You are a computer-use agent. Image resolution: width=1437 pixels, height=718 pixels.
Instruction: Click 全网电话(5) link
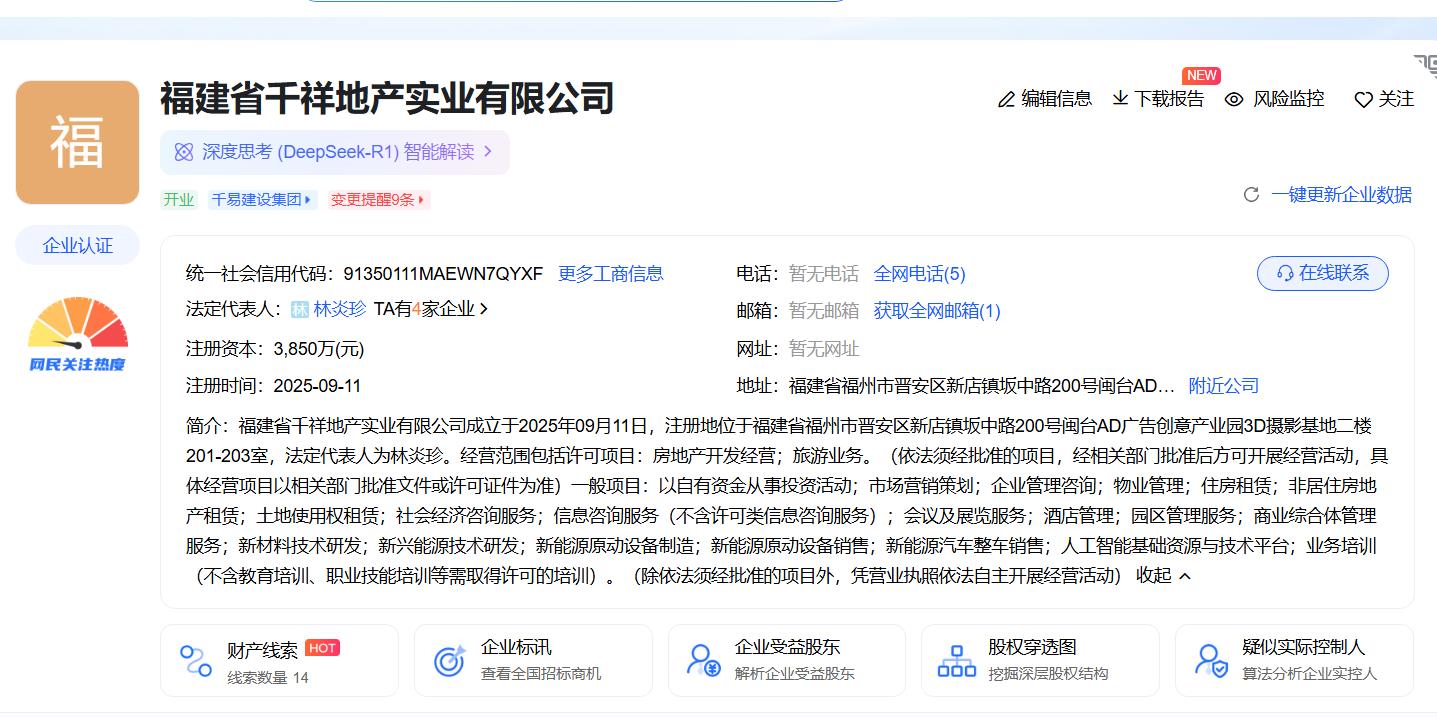[x=919, y=274]
